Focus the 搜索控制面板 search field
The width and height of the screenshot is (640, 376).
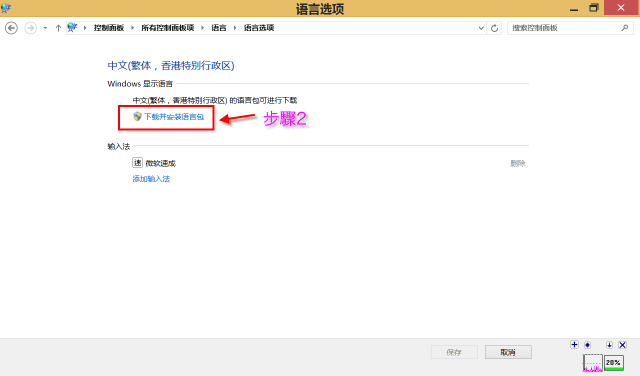point(570,28)
